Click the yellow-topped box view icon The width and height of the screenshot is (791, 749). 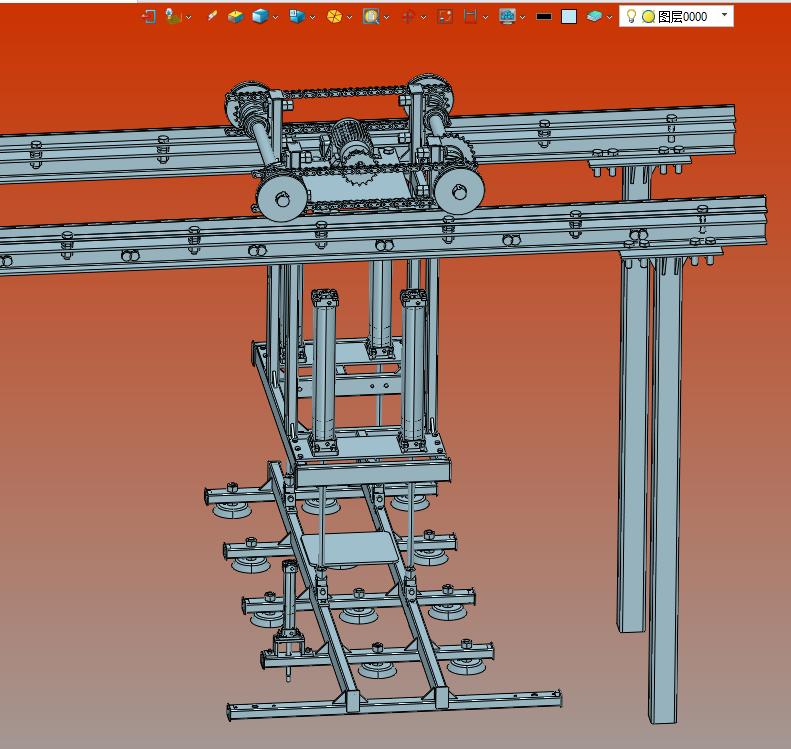[x=236, y=17]
